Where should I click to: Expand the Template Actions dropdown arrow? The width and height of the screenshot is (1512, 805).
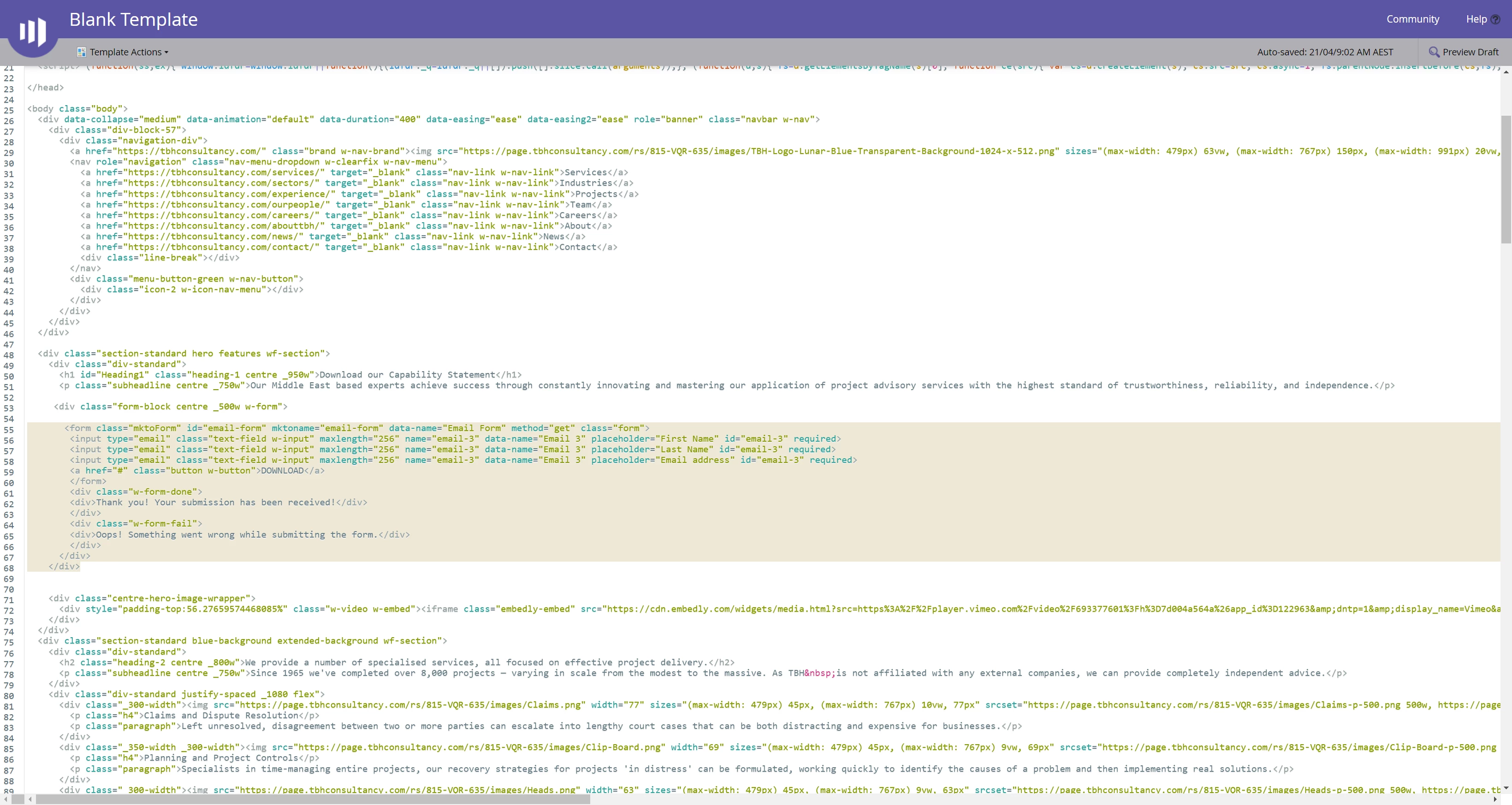167,52
